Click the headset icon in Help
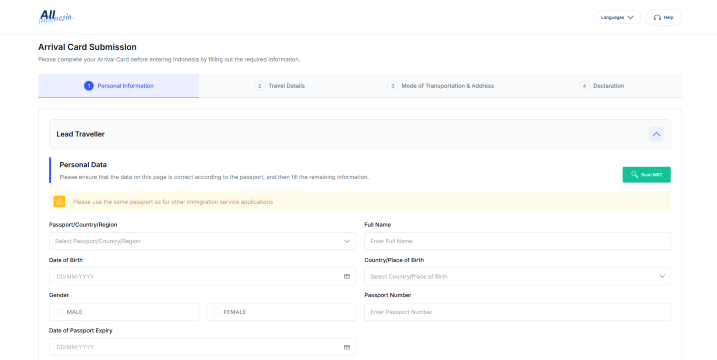The width and height of the screenshot is (717, 360). 657,17
